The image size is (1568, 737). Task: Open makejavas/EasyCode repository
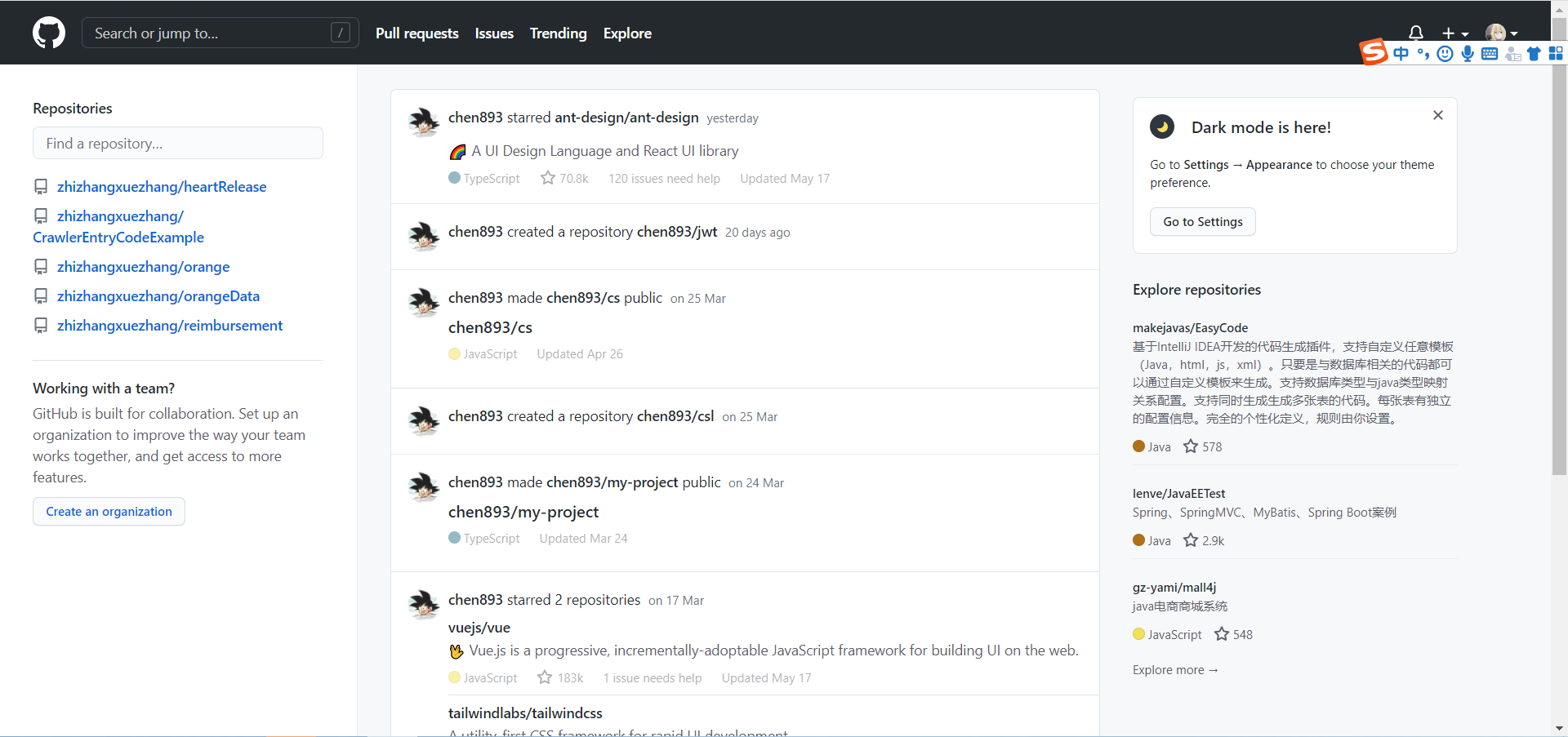(1190, 328)
